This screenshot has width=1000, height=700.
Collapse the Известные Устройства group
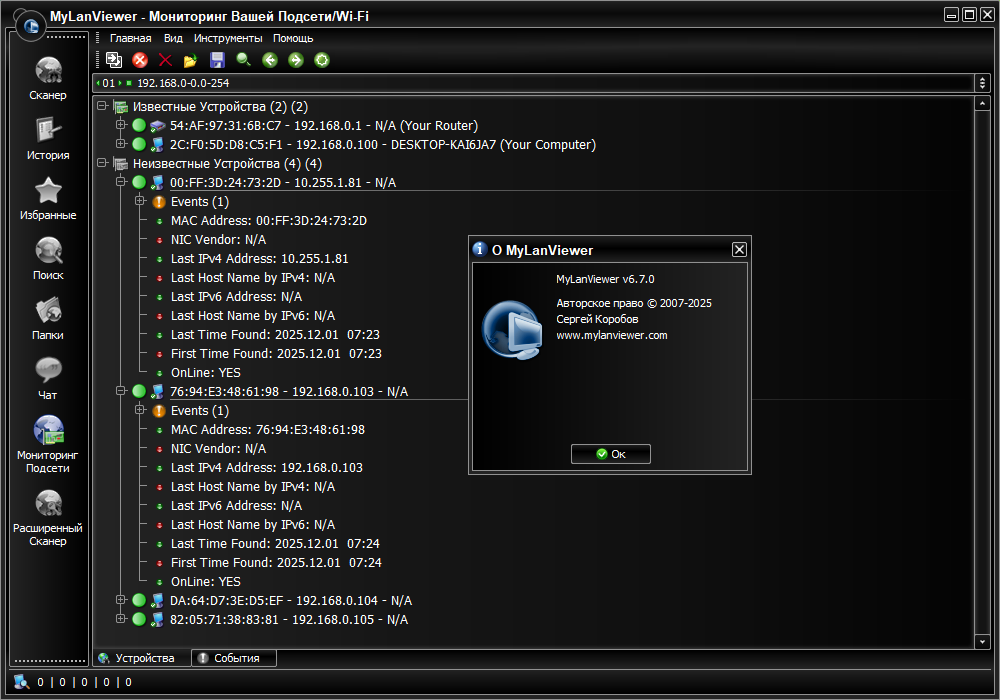coord(102,106)
